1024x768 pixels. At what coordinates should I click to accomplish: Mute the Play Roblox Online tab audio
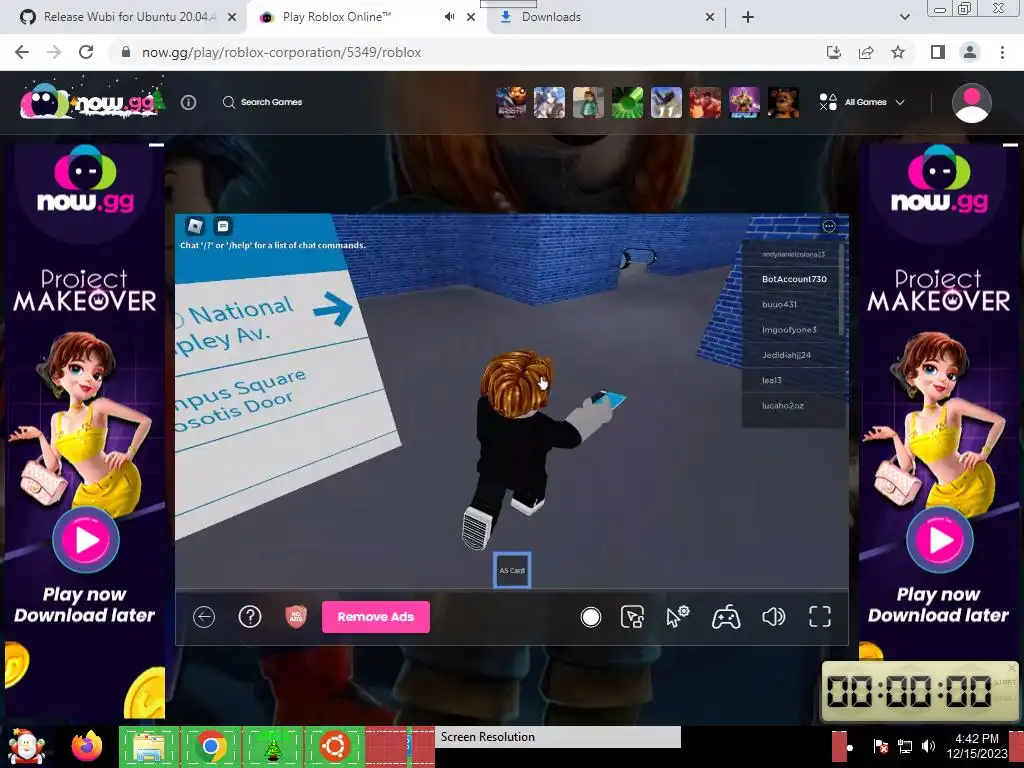(449, 17)
